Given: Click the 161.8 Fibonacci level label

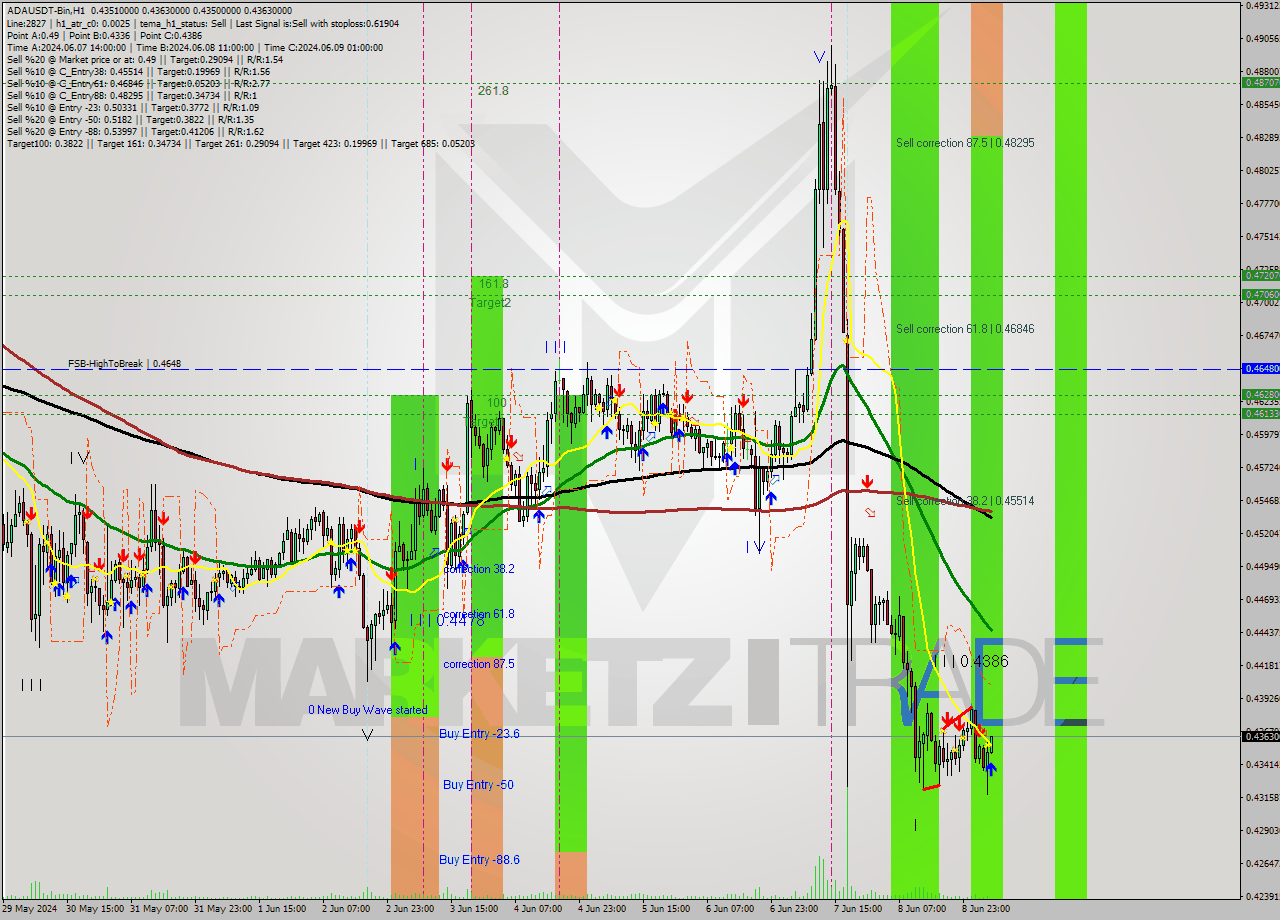Looking at the screenshot, I should click(x=493, y=284).
